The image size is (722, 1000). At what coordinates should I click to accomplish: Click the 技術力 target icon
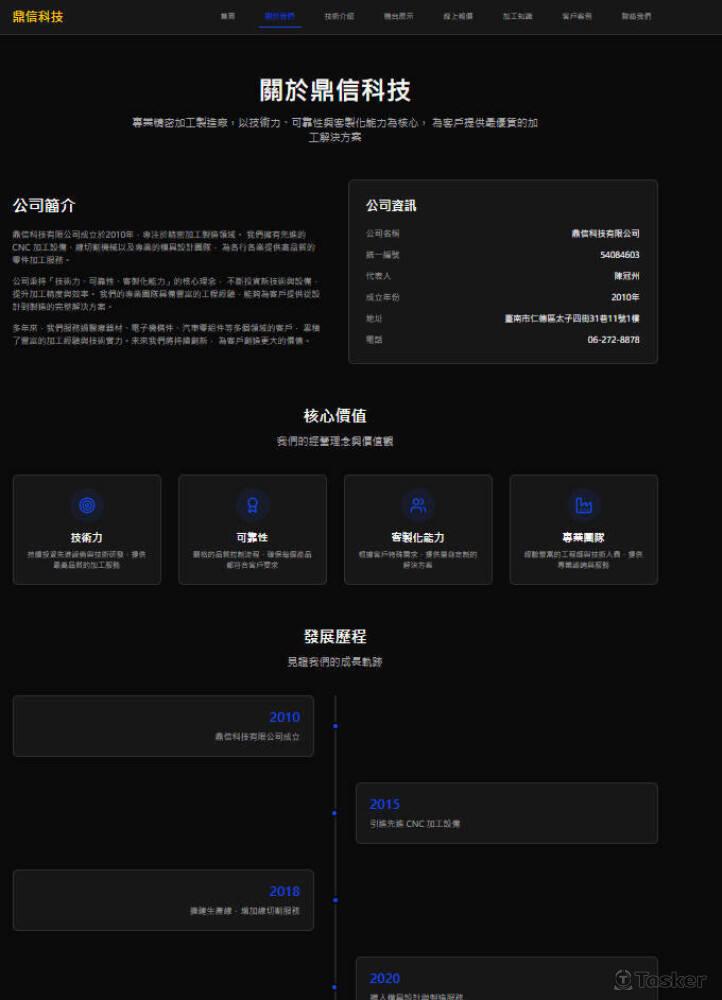[87, 505]
